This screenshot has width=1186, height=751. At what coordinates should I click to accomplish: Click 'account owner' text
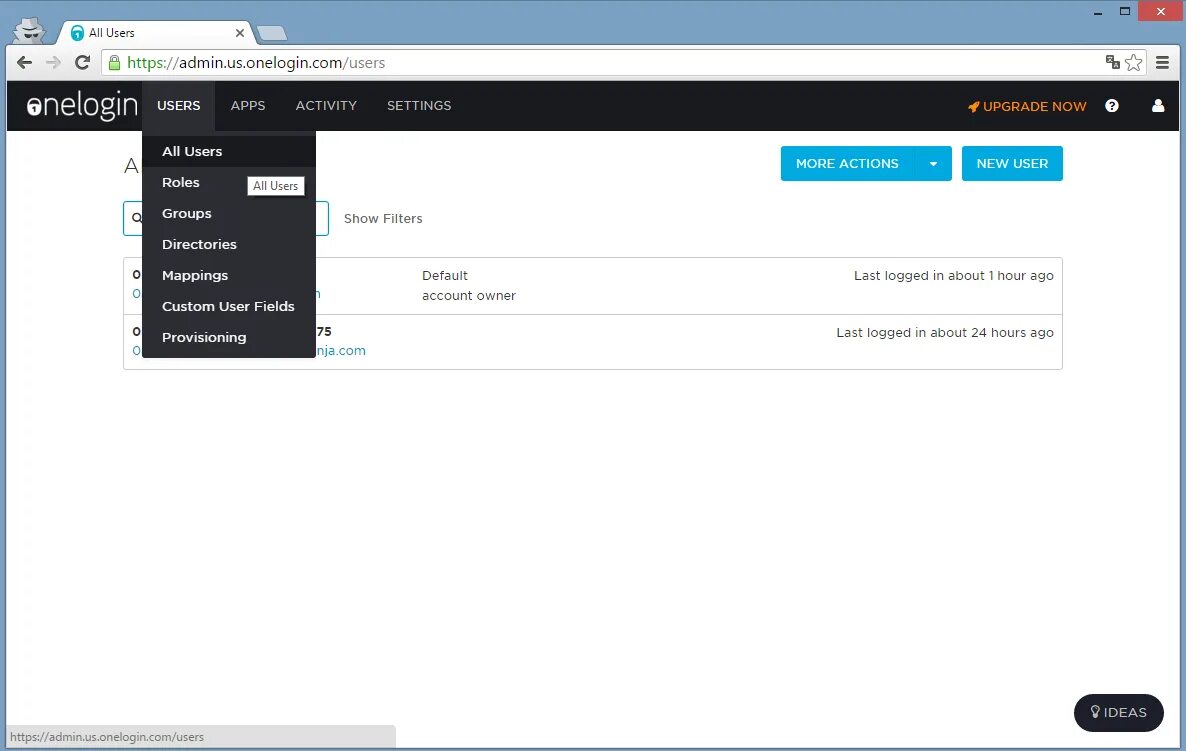(469, 296)
